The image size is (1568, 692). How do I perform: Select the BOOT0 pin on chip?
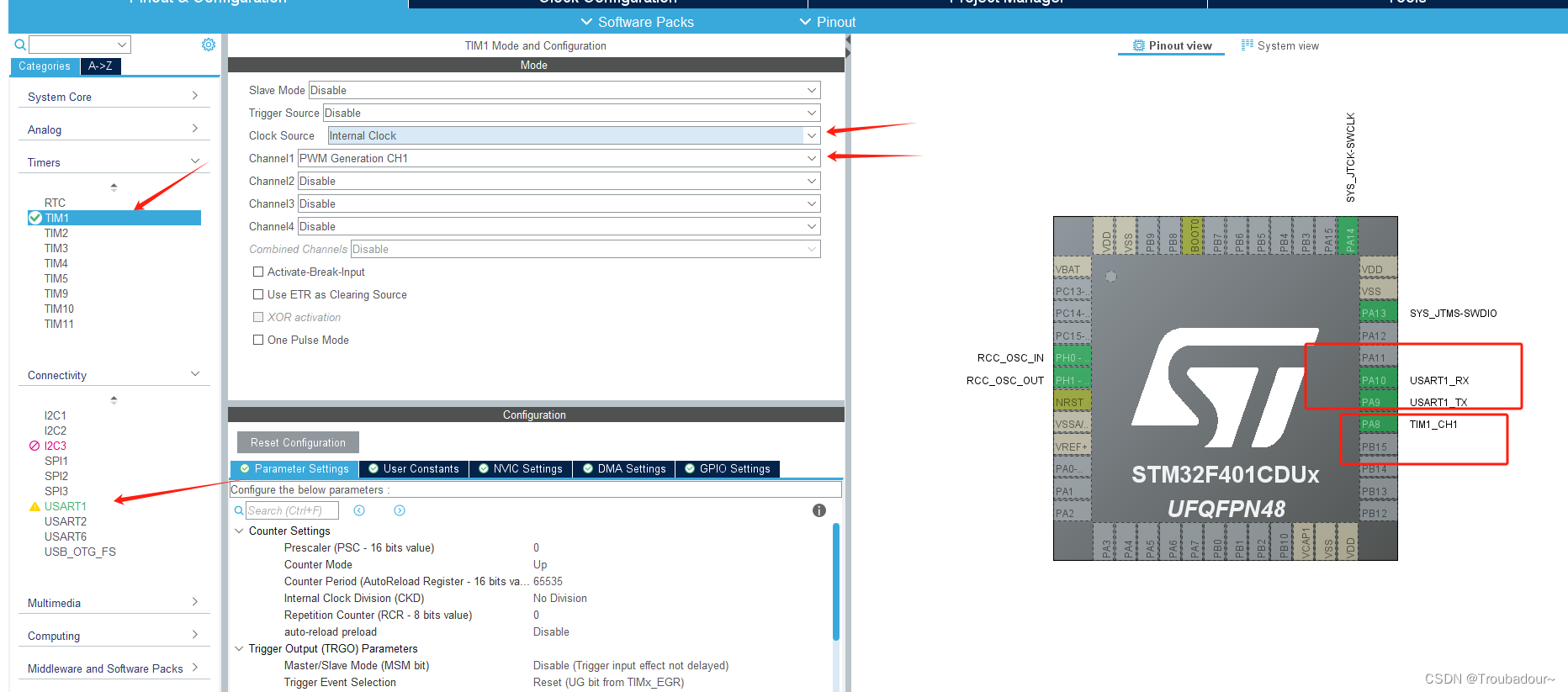click(x=1194, y=235)
